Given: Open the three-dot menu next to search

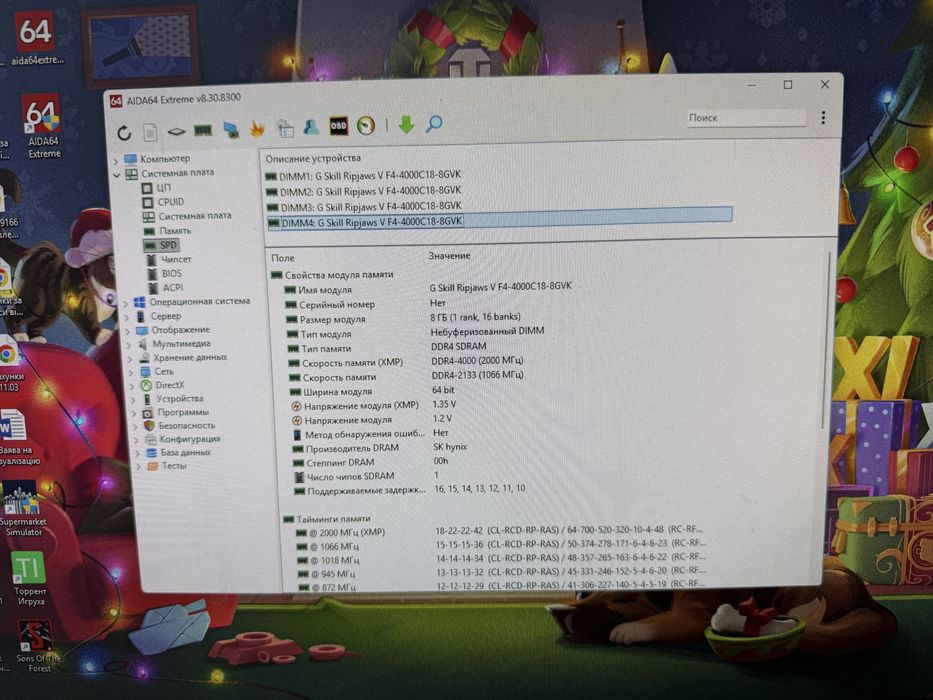Looking at the screenshot, I should coord(823,117).
